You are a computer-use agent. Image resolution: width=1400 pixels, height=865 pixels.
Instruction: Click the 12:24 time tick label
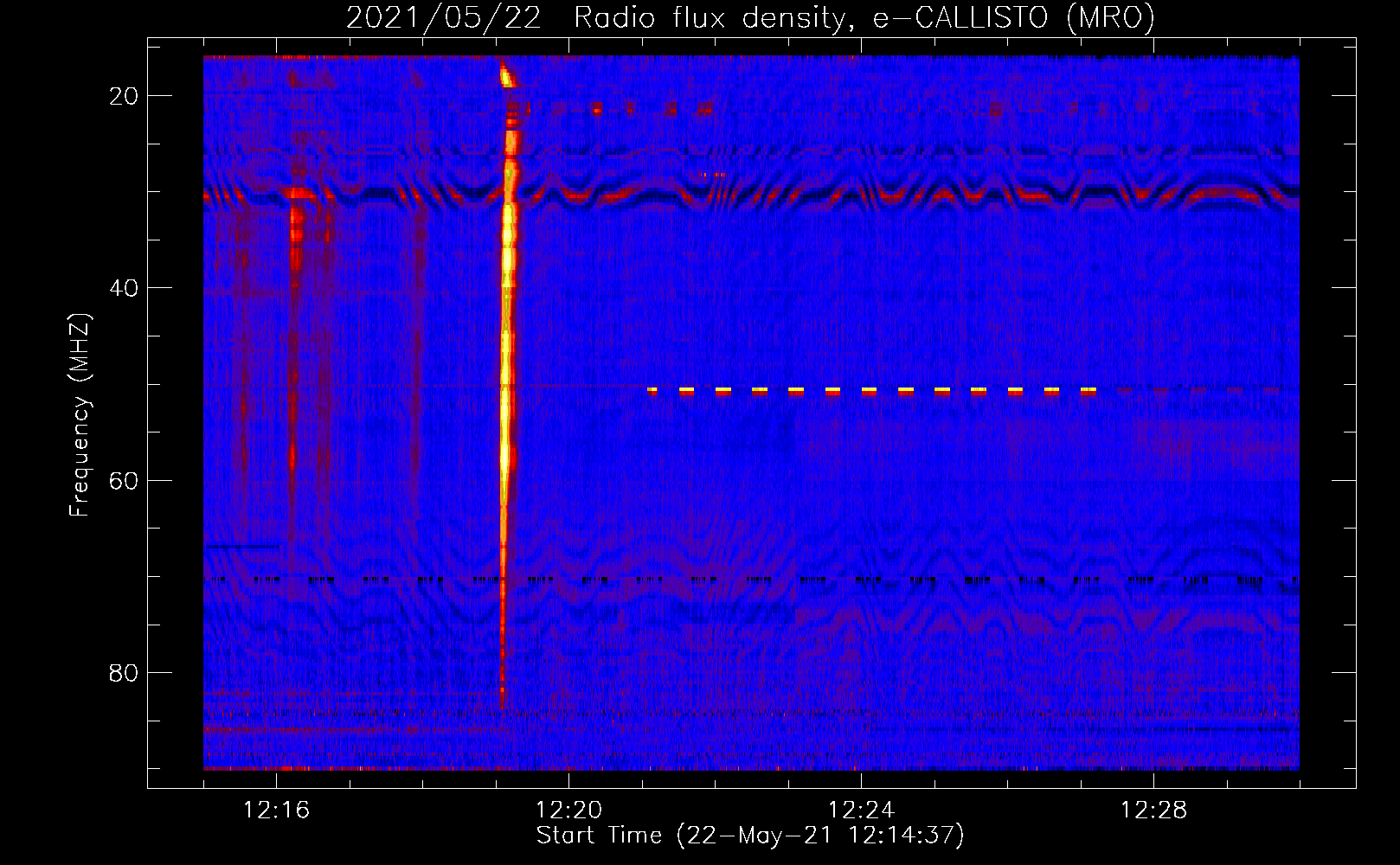pos(861,811)
